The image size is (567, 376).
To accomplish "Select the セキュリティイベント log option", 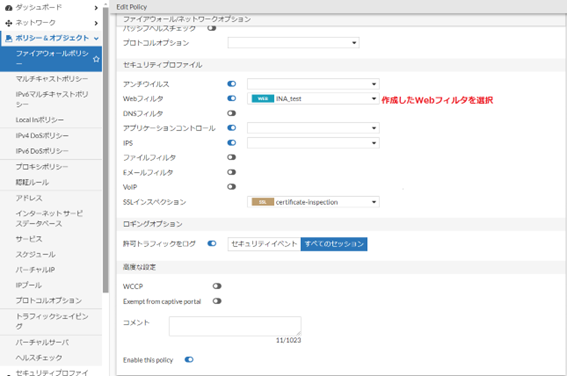I will [264, 244].
